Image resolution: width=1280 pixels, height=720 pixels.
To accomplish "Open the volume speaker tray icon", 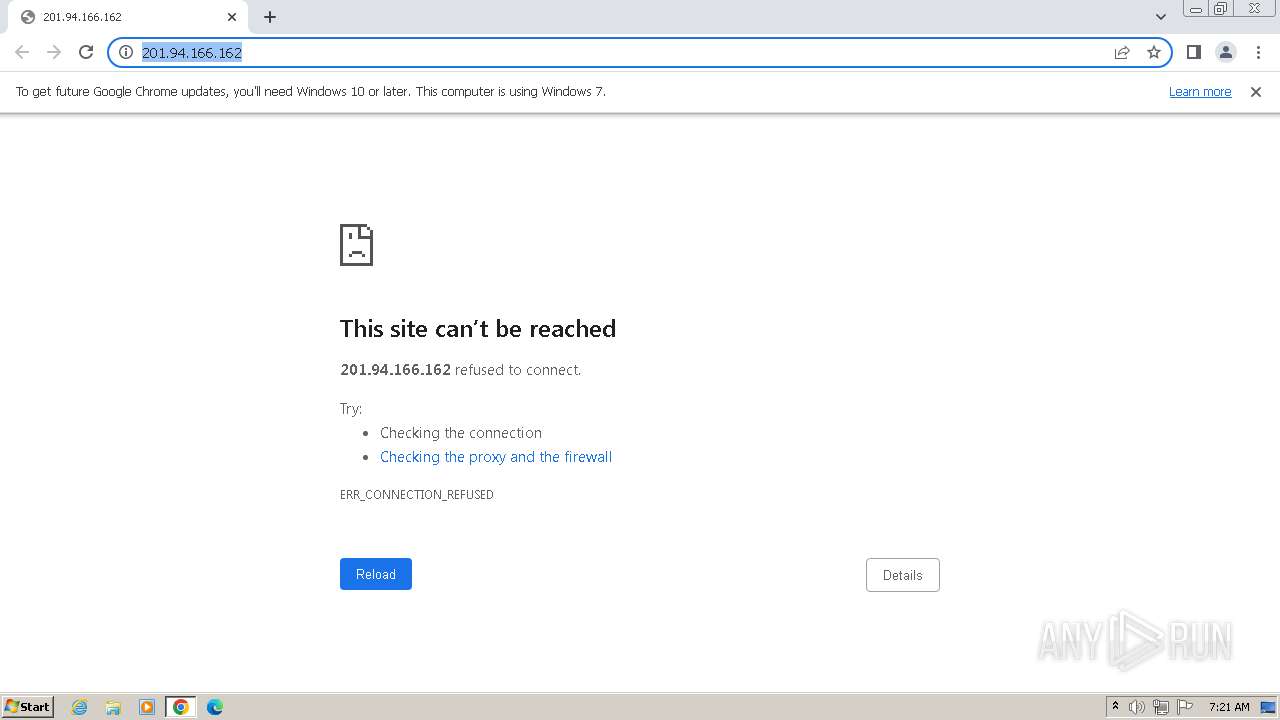I will (1137, 707).
